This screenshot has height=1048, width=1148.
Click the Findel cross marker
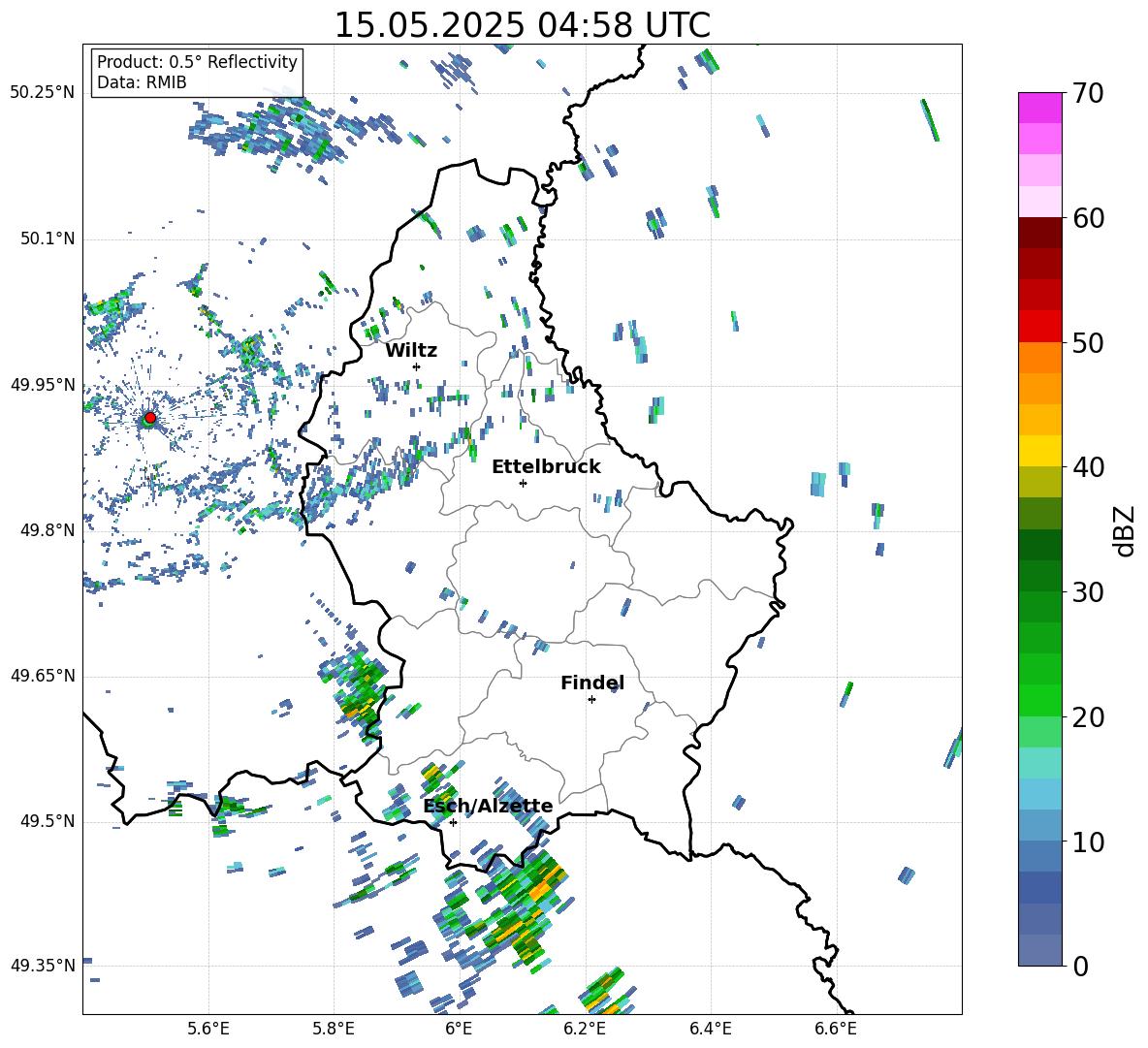click(x=591, y=700)
